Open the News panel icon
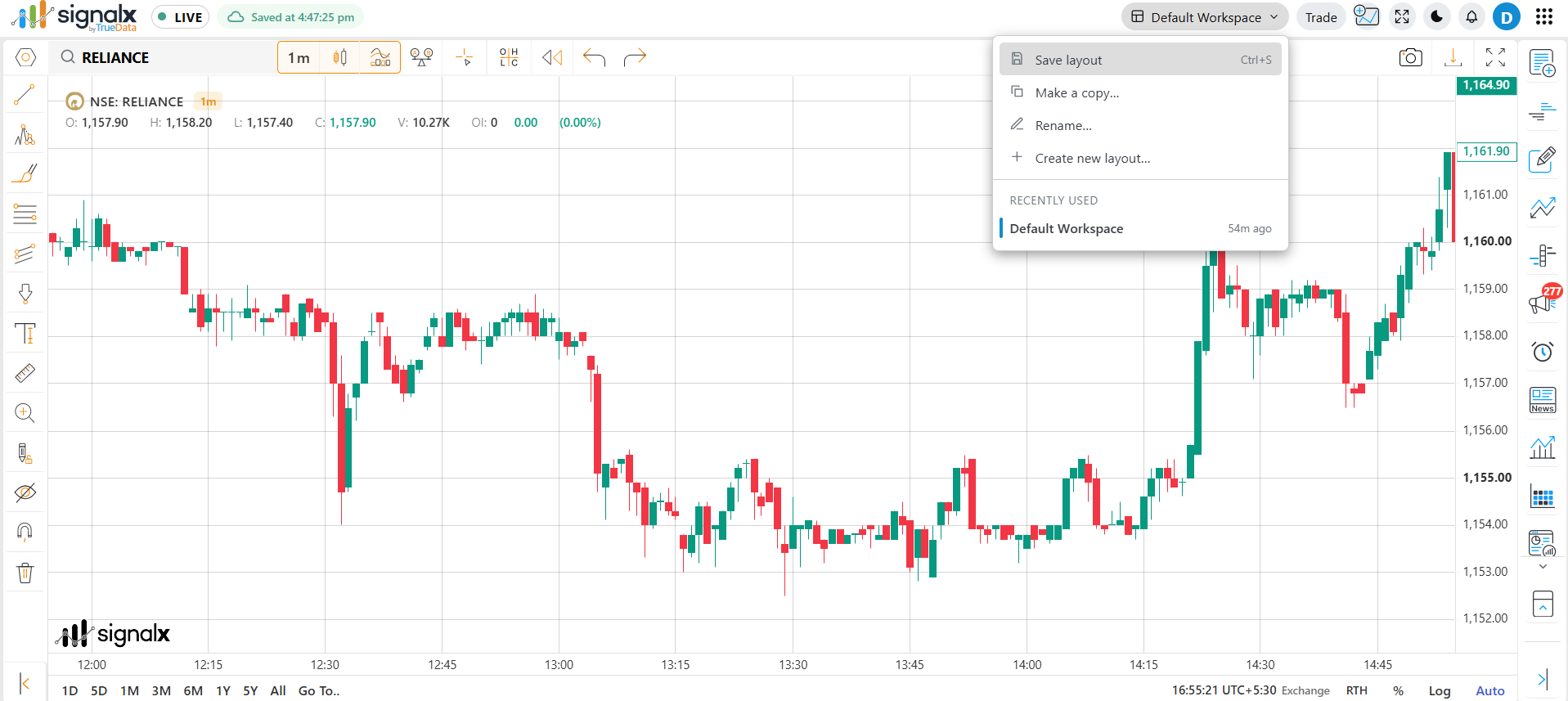The height and width of the screenshot is (701, 1568). [x=1543, y=400]
